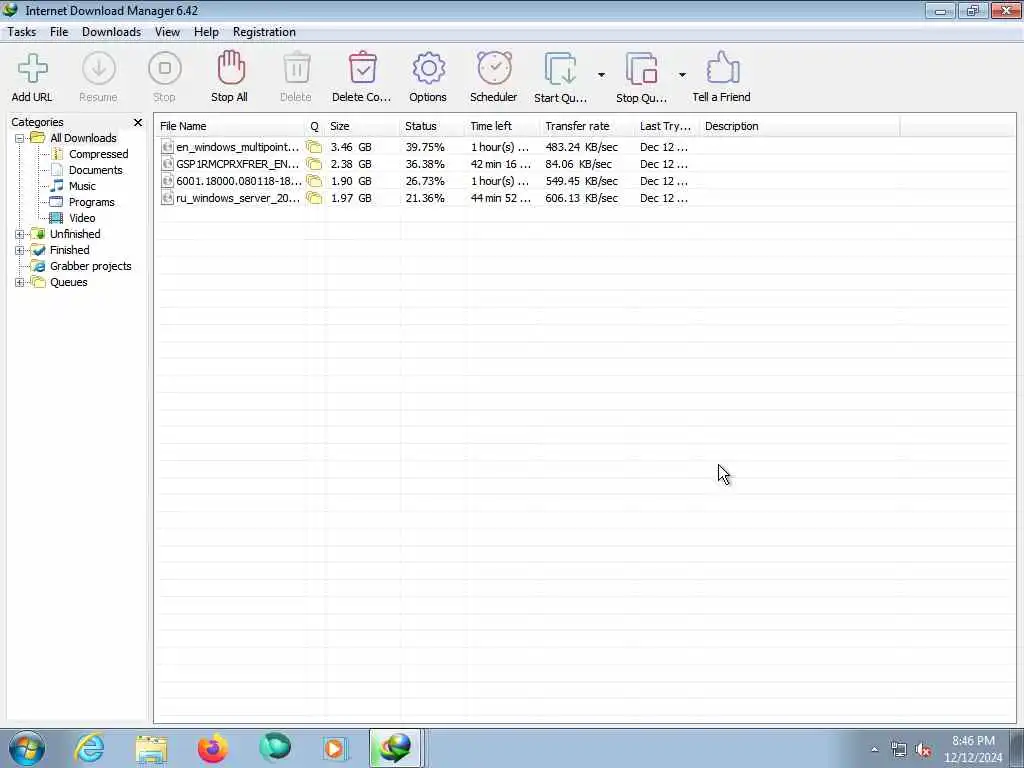
Task: Click the Stop toolbar icon
Action: coord(165,69)
